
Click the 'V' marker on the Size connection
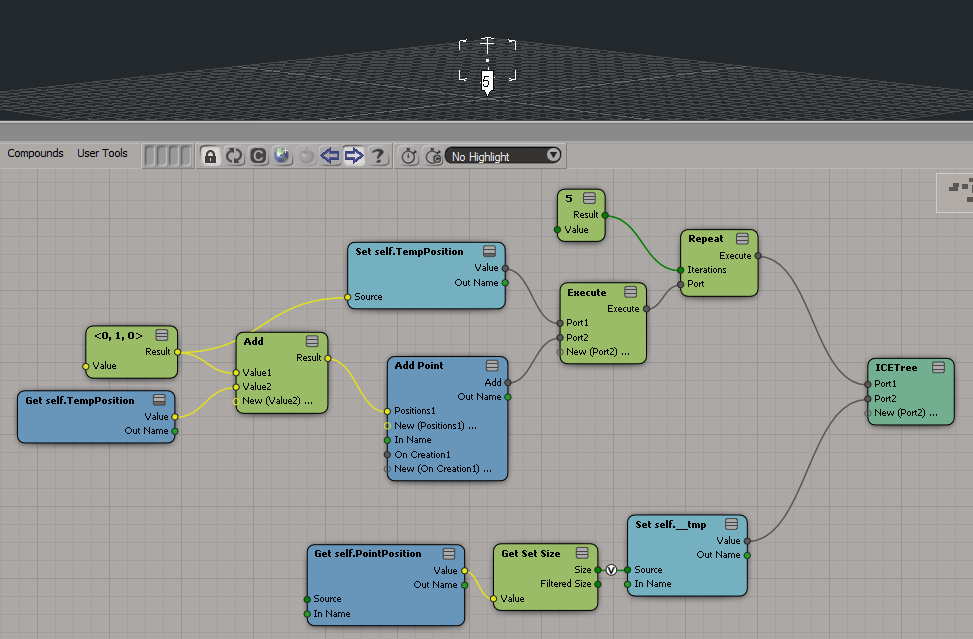tap(612, 570)
